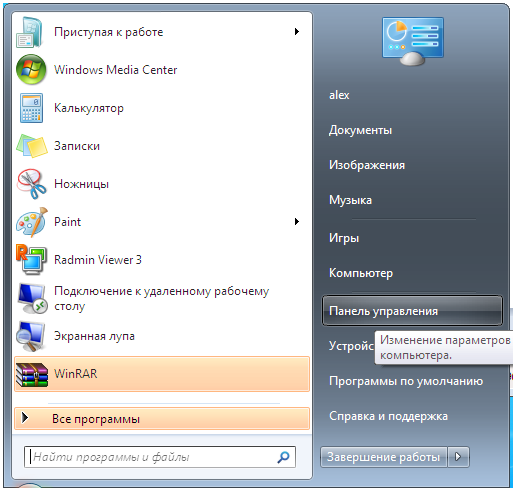Open Экранная лупа magnifier icon
Screen dimensions: 515x492
(31, 336)
